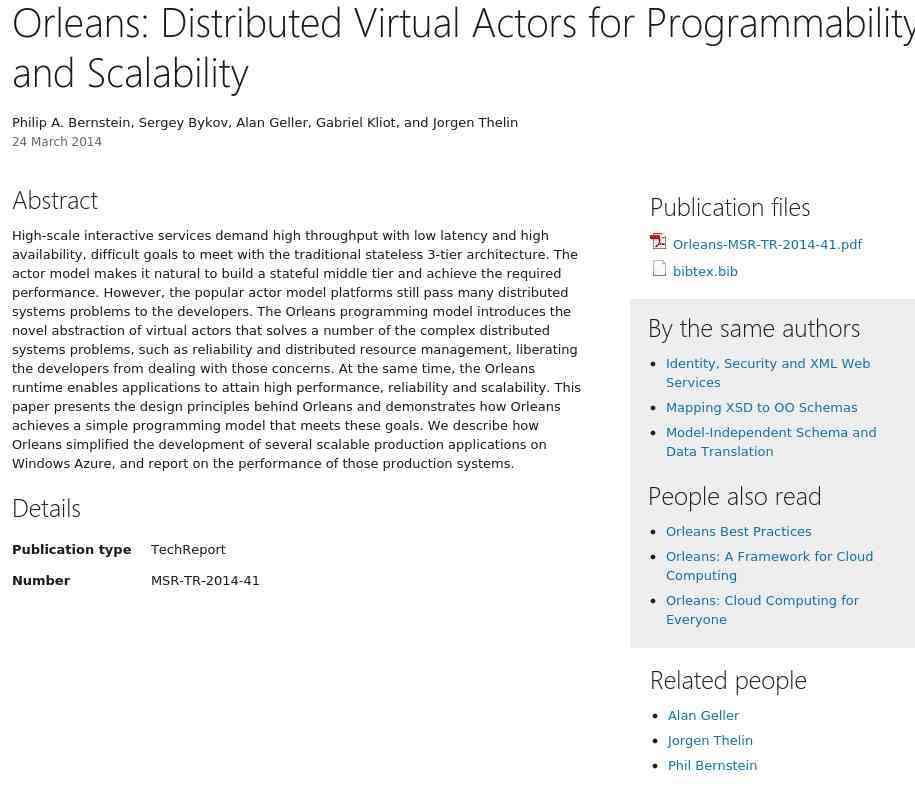Open Orleans Best Practices link
915x800 pixels.
pos(738,532)
